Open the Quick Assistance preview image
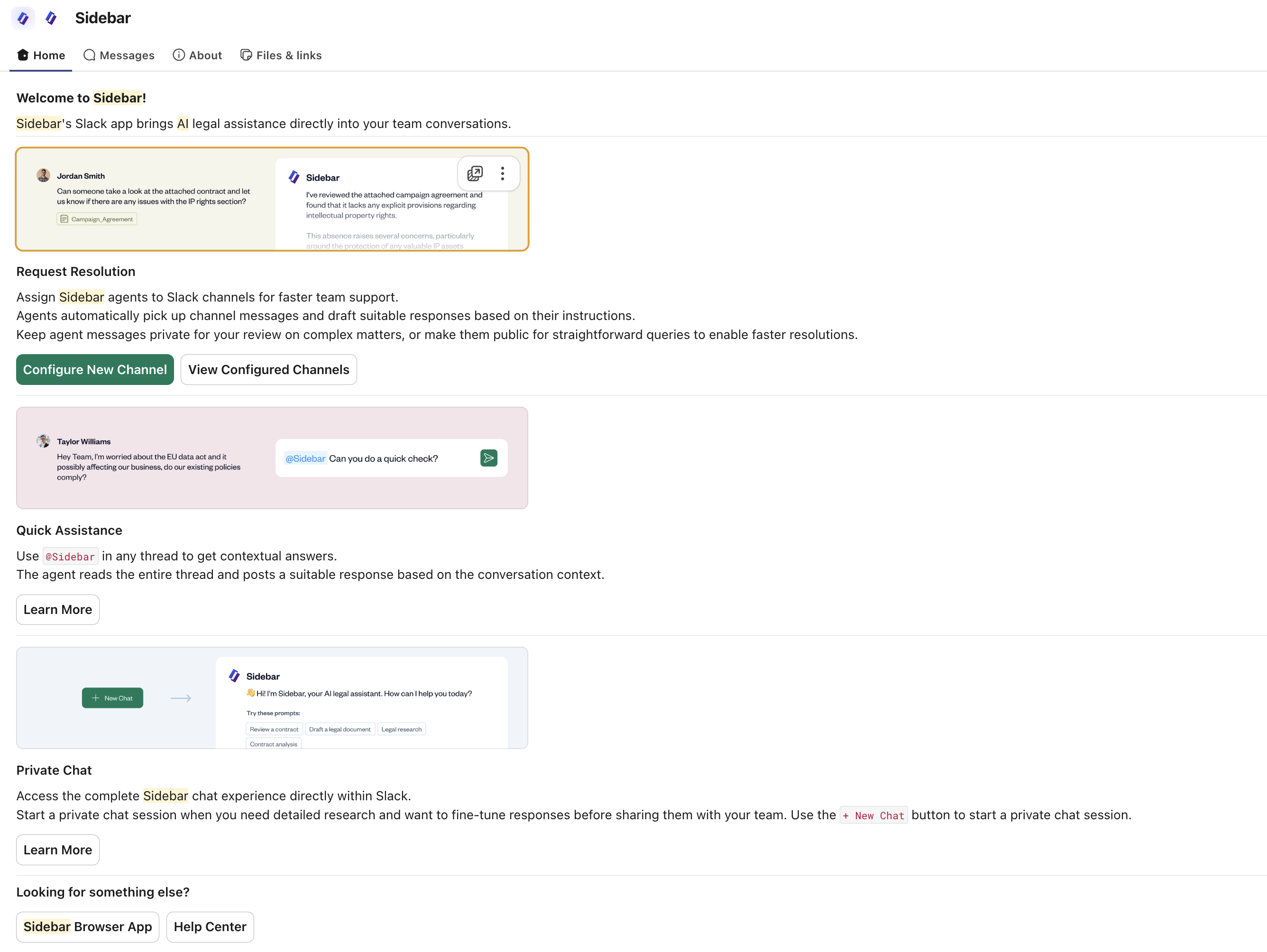 tap(272, 458)
